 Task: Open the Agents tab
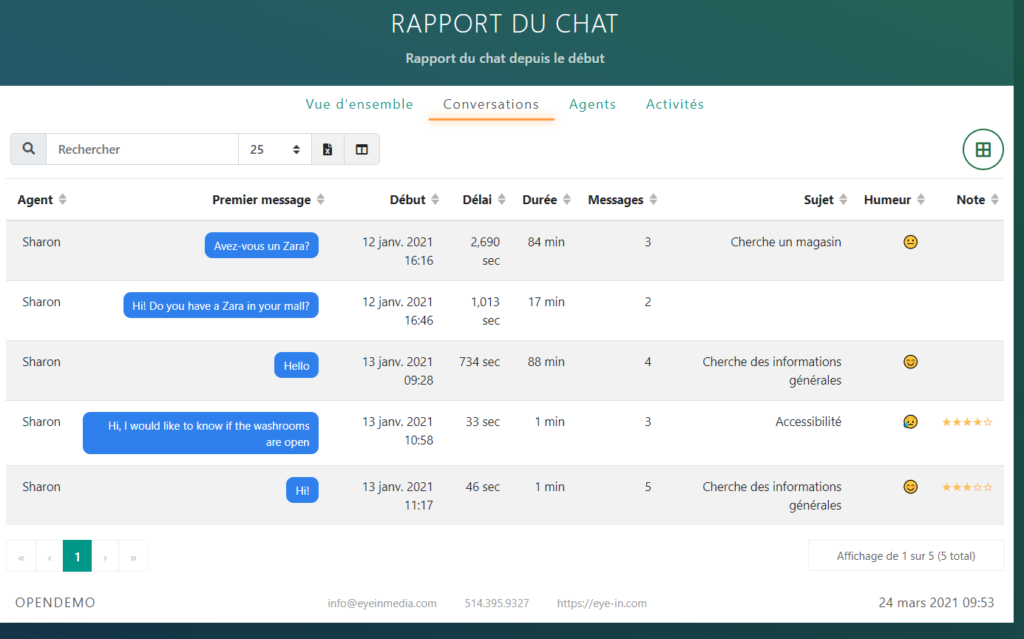point(592,104)
